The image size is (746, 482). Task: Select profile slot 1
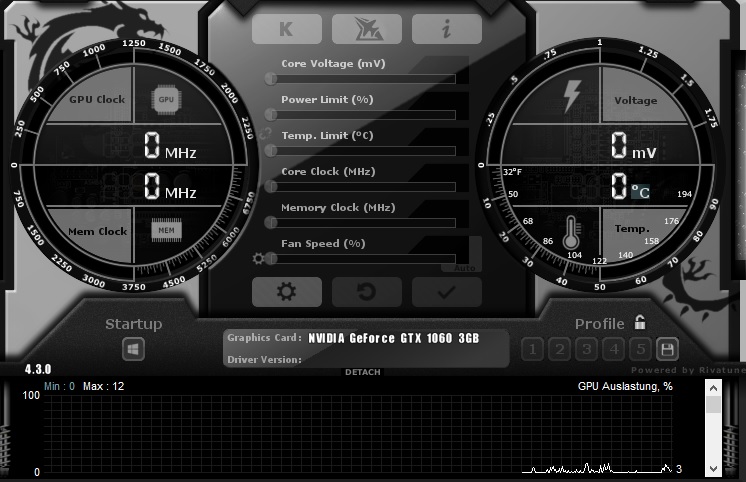click(532, 350)
